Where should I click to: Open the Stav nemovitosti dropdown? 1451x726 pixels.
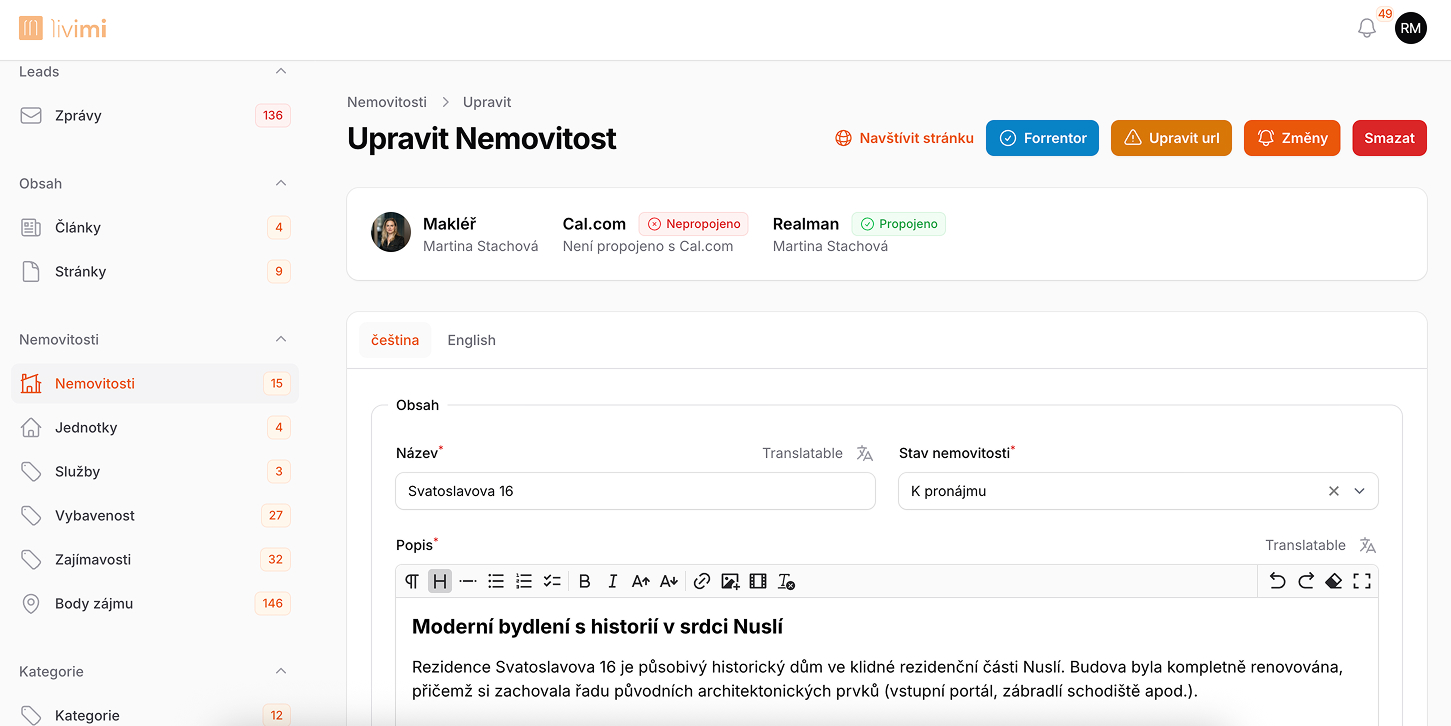pos(1359,491)
